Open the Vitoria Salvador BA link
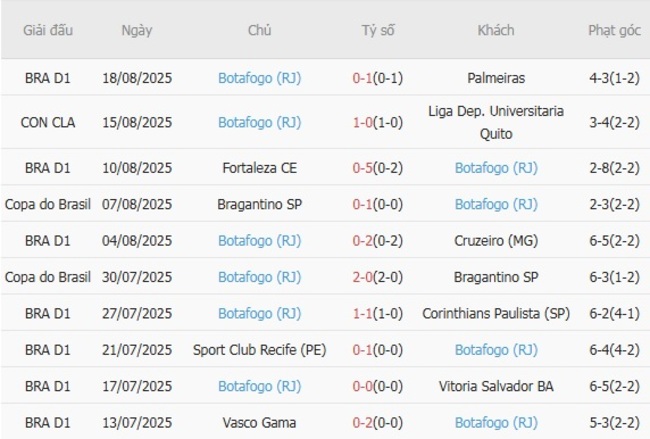Screen dimensions: 650x439 click(x=496, y=386)
